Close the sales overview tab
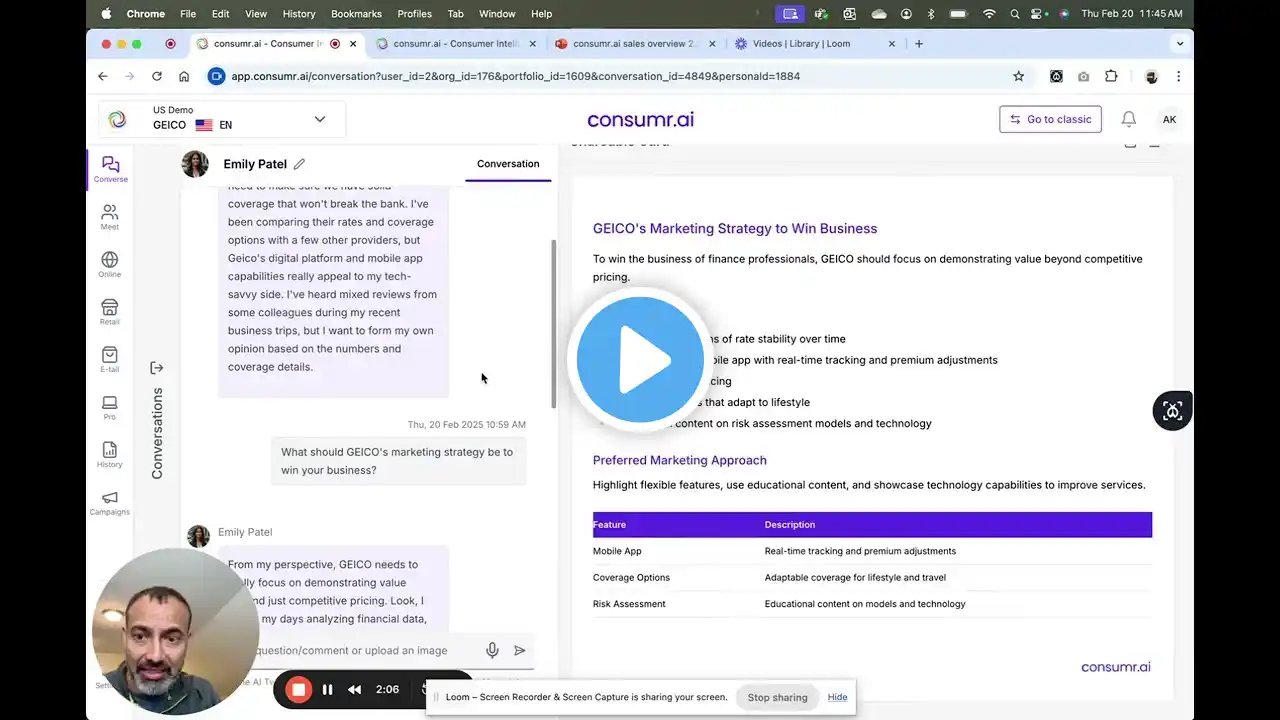The width and height of the screenshot is (1280, 720). 711,44
